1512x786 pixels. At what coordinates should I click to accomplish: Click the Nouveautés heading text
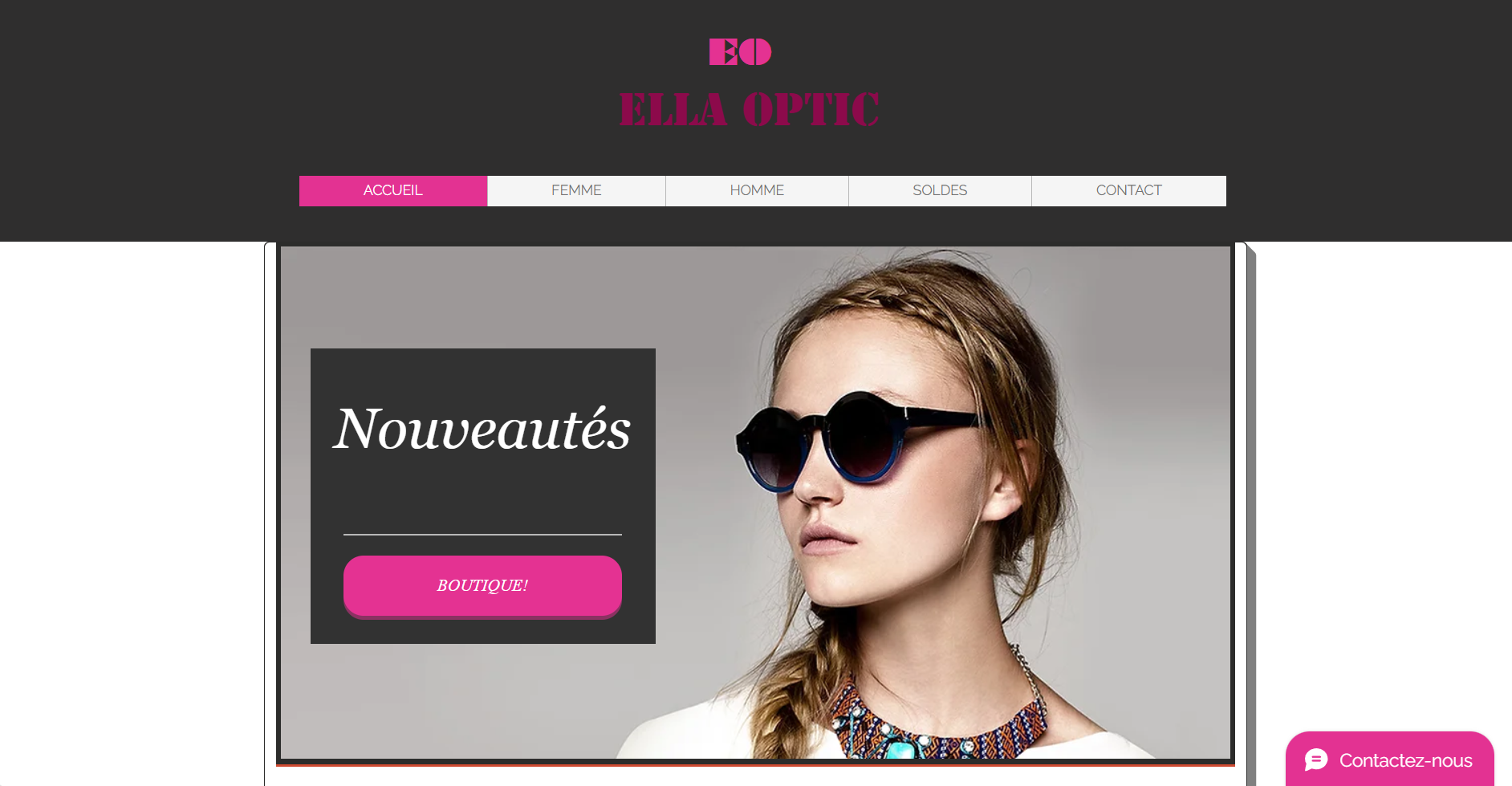[x=482, y=429]
